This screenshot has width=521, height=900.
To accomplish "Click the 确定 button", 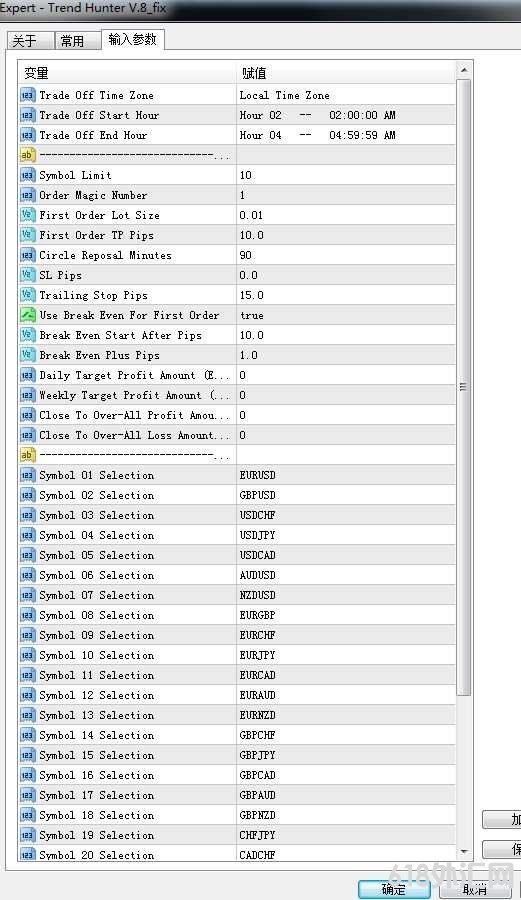I will click(x=394, y=889).
